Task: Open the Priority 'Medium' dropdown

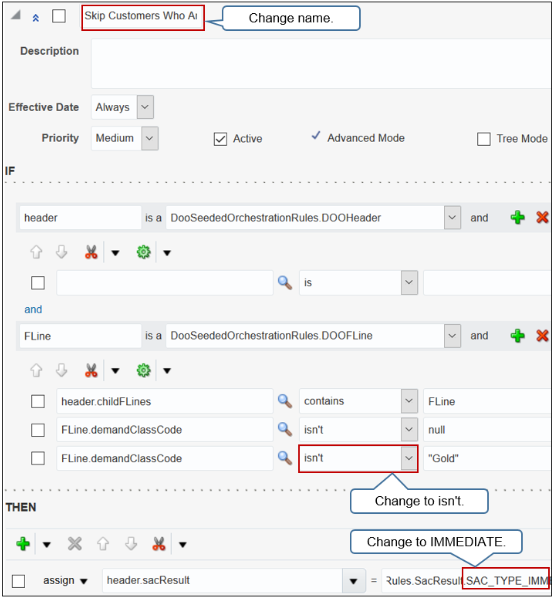Action: [x=150, y=138]
